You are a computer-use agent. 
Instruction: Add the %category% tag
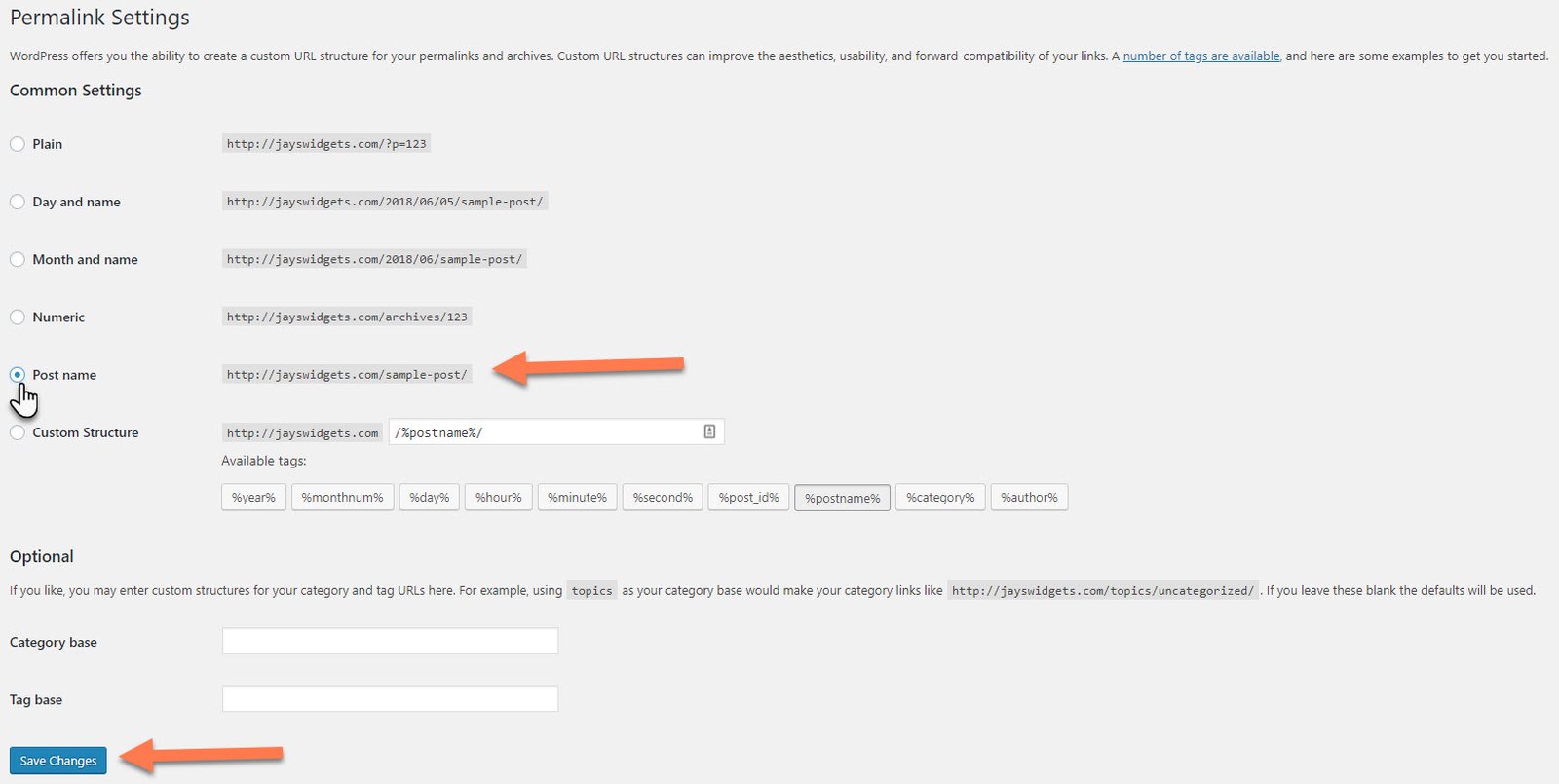(x=940, y=498)
